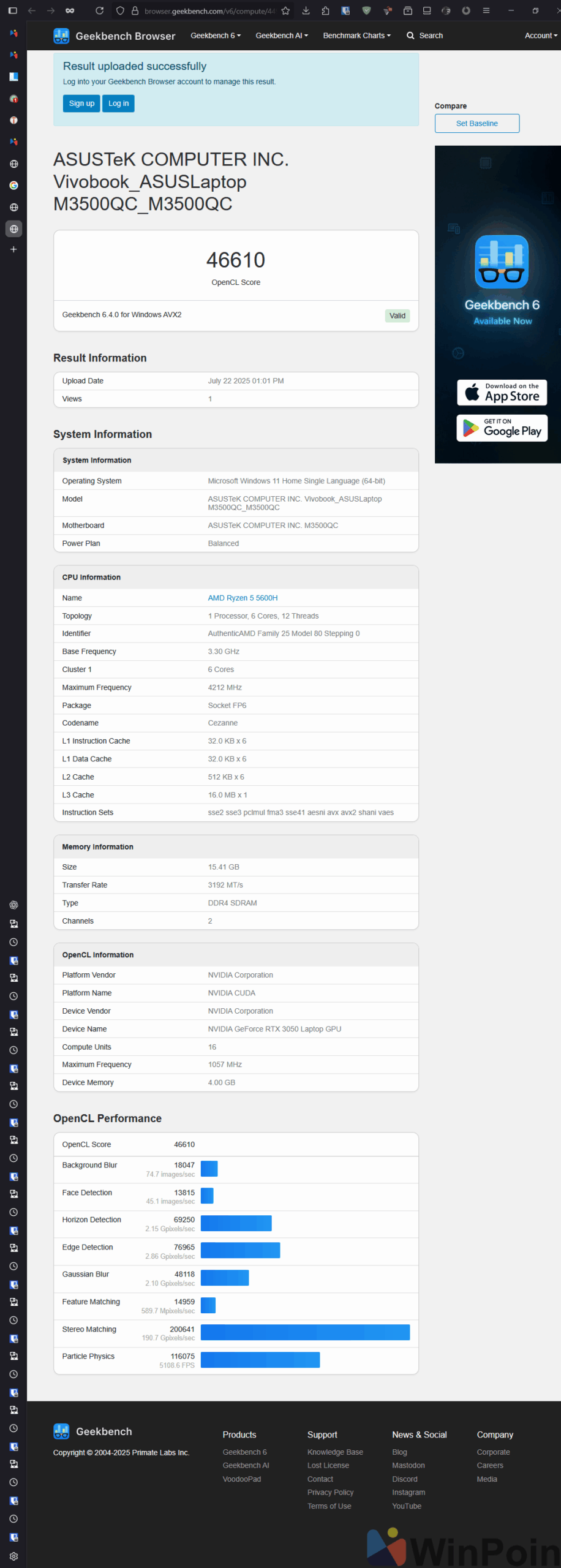This screenshot has height=1568, width=561.
Task: Go back to the previous page
Action: (x=32, y=10)
